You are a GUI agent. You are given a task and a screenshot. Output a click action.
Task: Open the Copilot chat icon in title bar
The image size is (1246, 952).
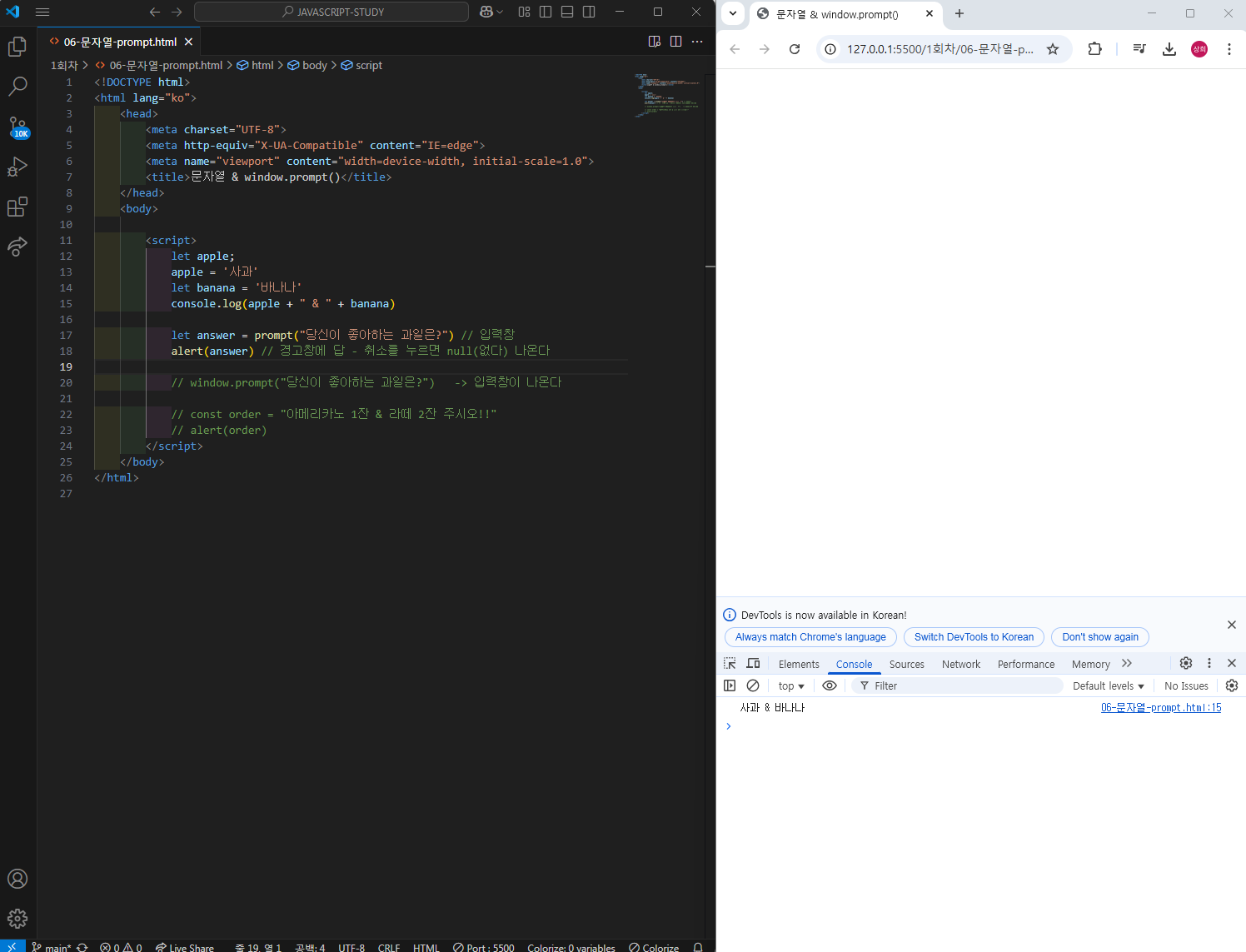(x=486, y=12)
